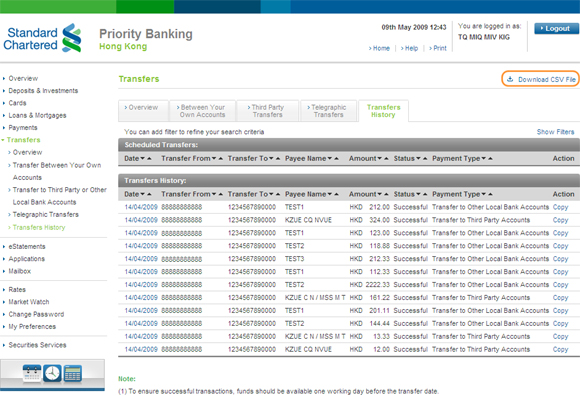Sort Scheduled Transfers by Date descending arrow
The width and height of the screenshot is (580, 396).
(142, 159)
